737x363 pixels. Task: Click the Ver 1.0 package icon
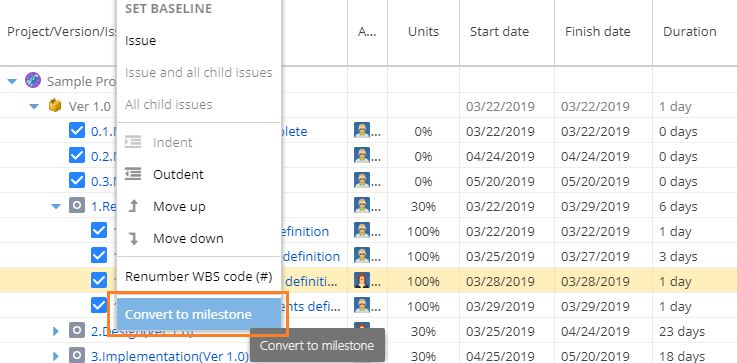55,106
